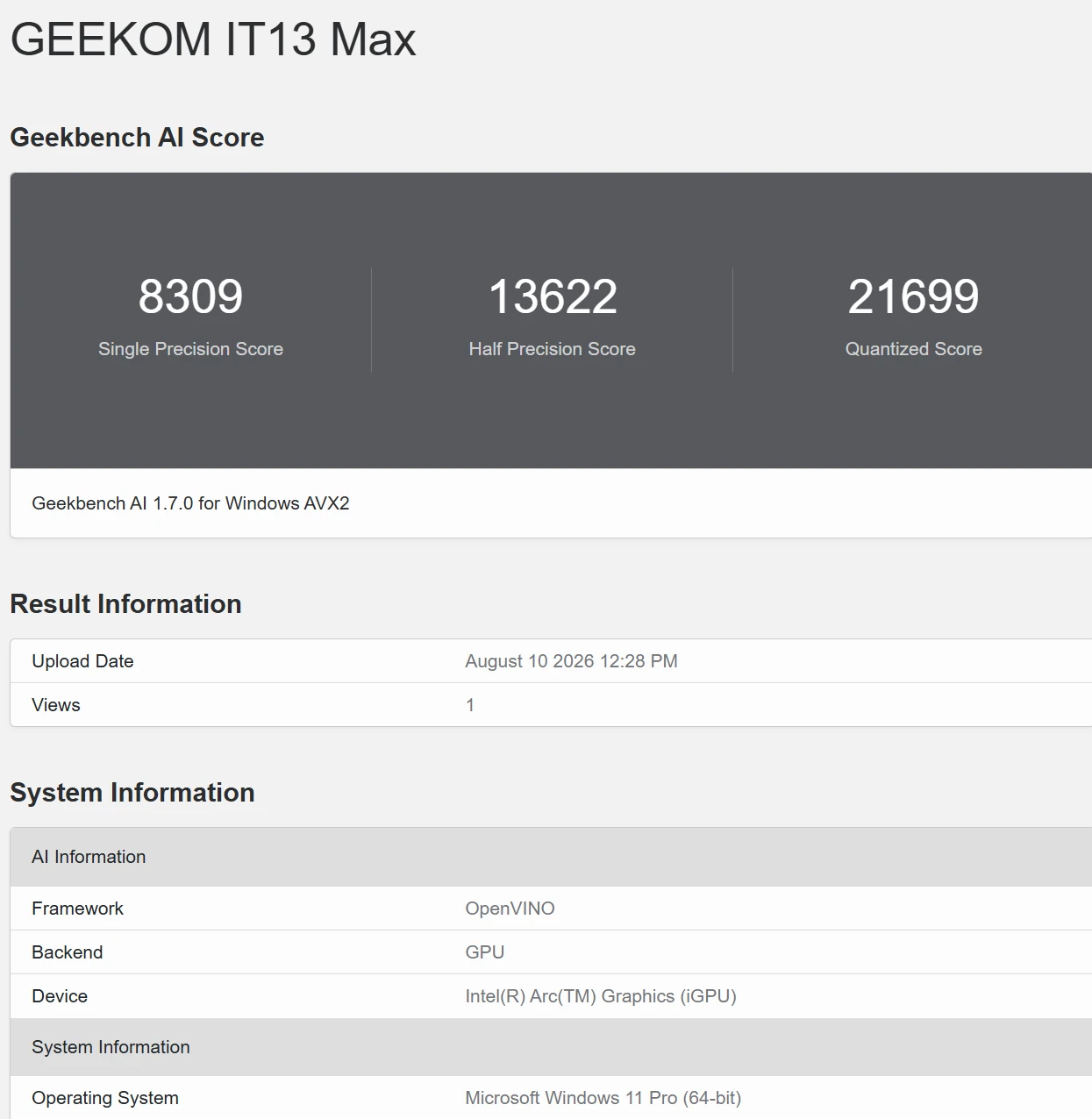Viewport: 1092px width, 1119px height.
Task: Click the large 'System Information' section heading
Action: 132,793
